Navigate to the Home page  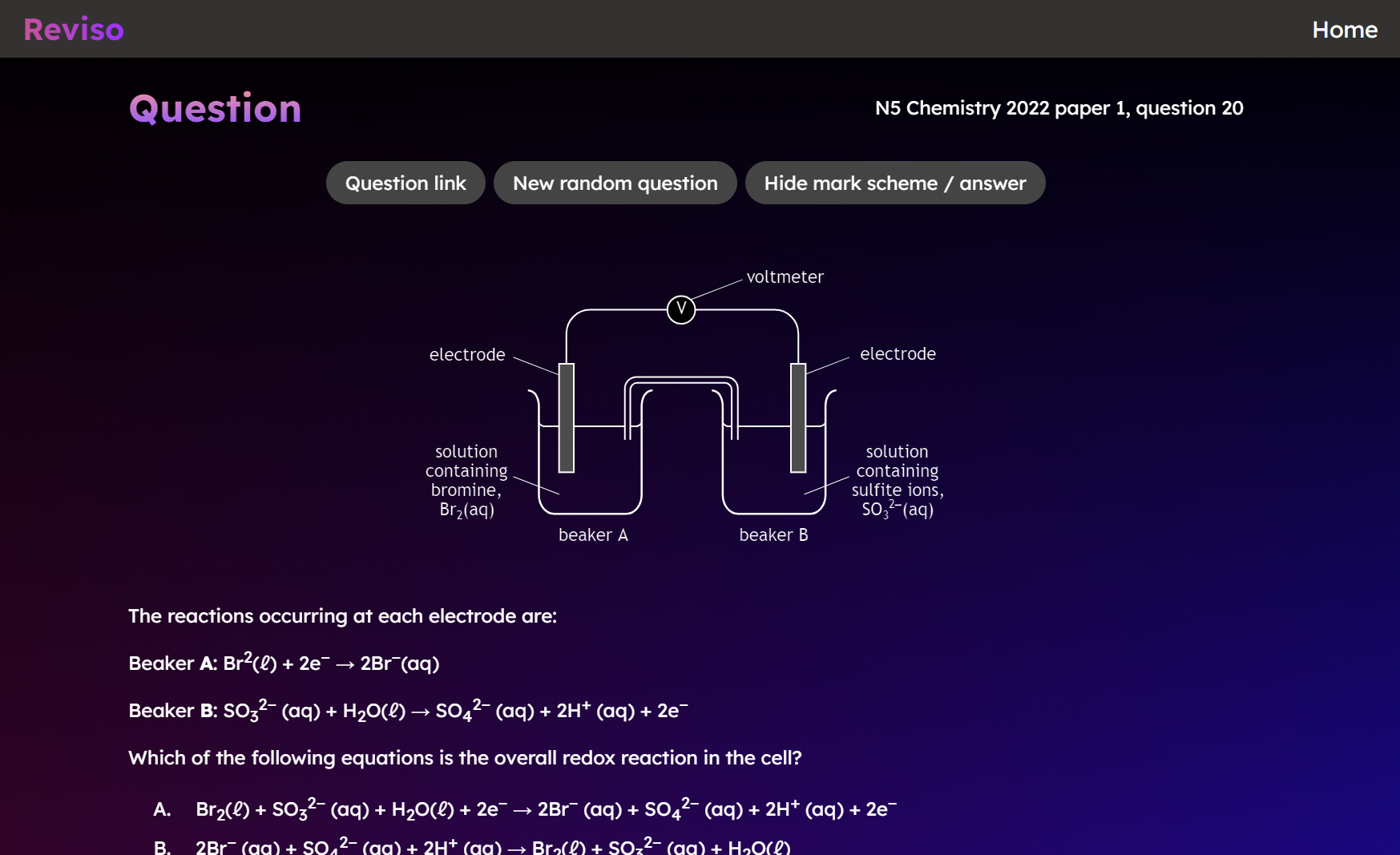pos(1344,30)
